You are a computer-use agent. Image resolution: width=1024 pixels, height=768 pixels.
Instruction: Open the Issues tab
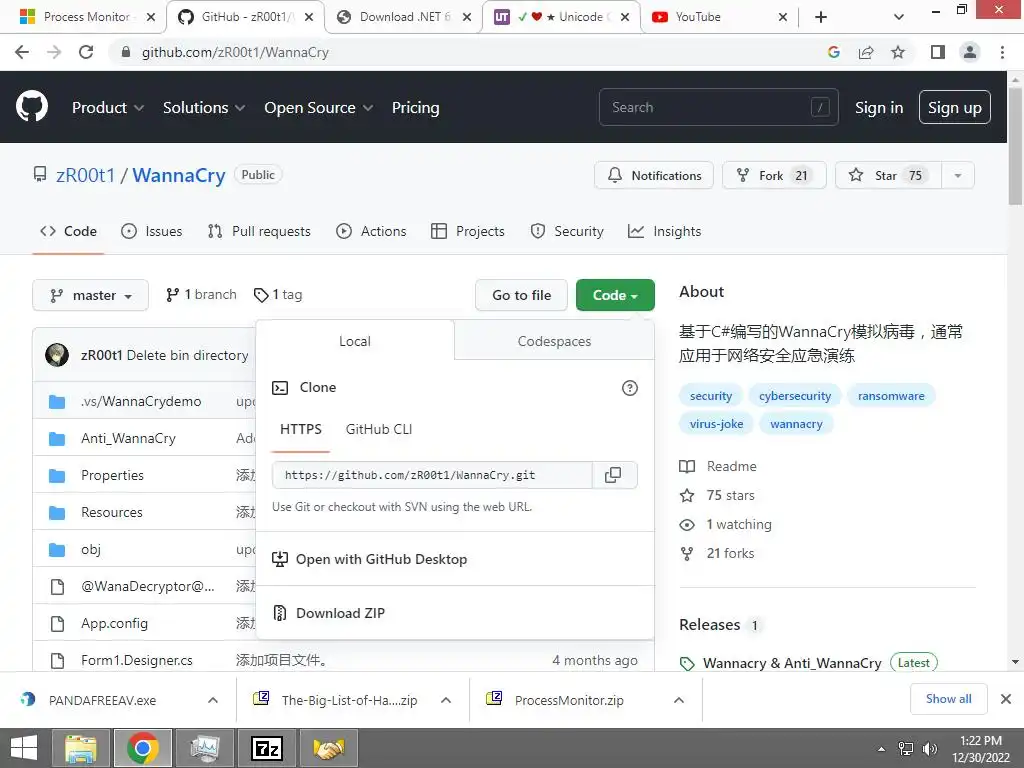[x=152, y=231]
